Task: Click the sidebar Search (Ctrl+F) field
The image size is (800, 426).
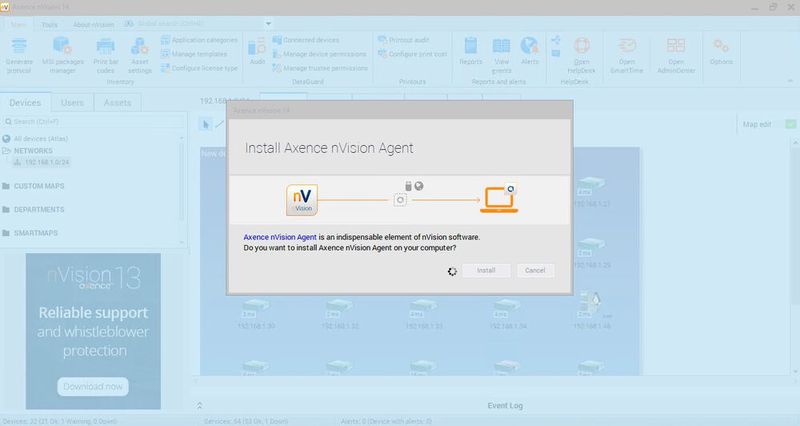Action: point(93,121)
